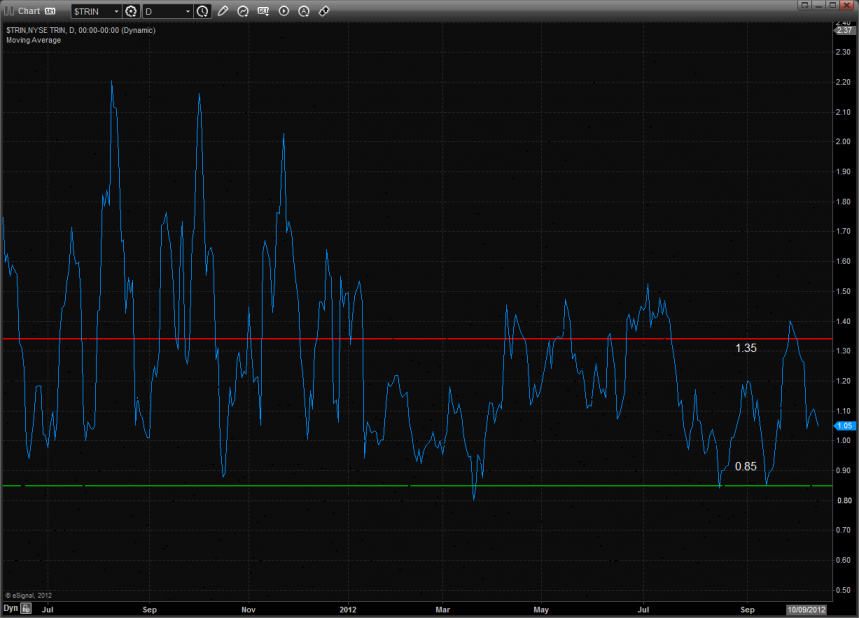The height and width of the screenshot is (618, 859).
Task: Expand the $TRIN symbol dropdown
Action: [x=114, y=11]
